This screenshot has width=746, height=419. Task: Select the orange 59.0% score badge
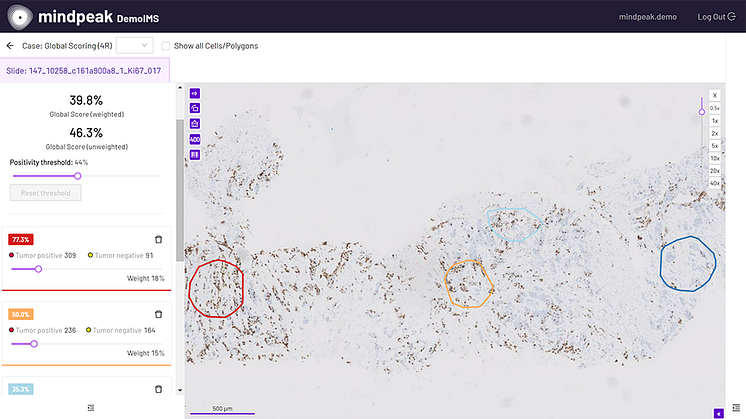(20, 314)
